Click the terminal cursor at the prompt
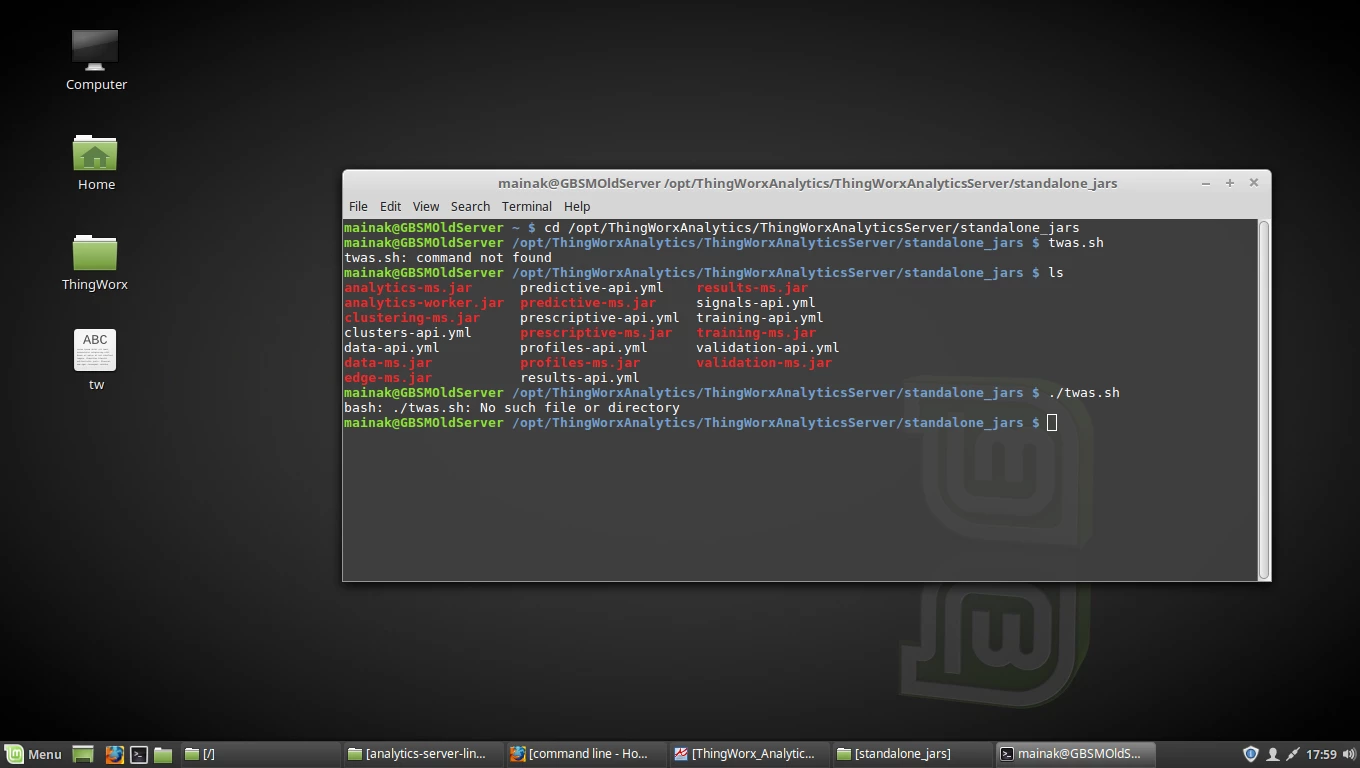The width and height of the screenshot is (1360, 768). point(1052,423)
